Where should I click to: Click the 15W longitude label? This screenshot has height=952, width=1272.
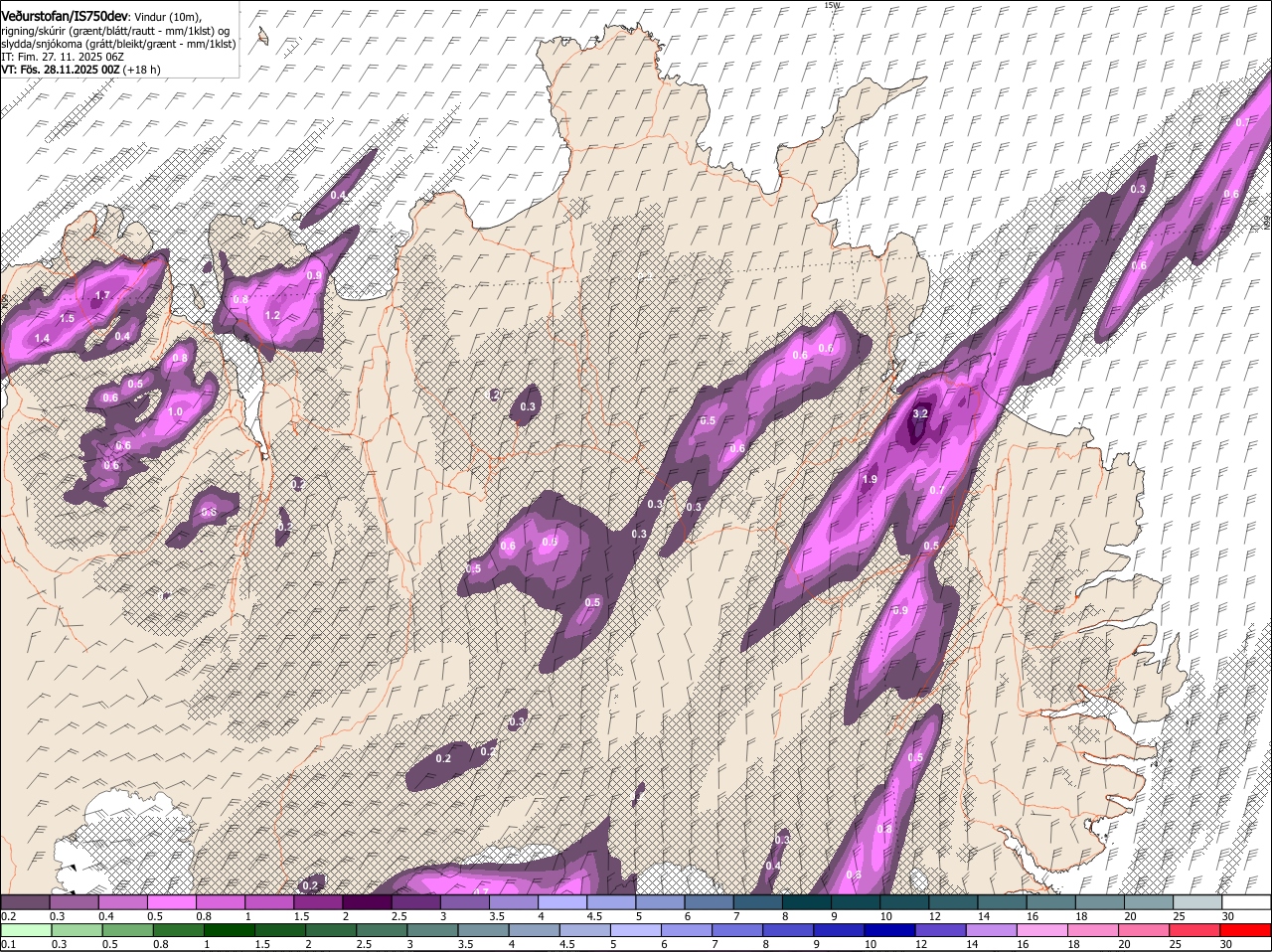click(832, 6)
